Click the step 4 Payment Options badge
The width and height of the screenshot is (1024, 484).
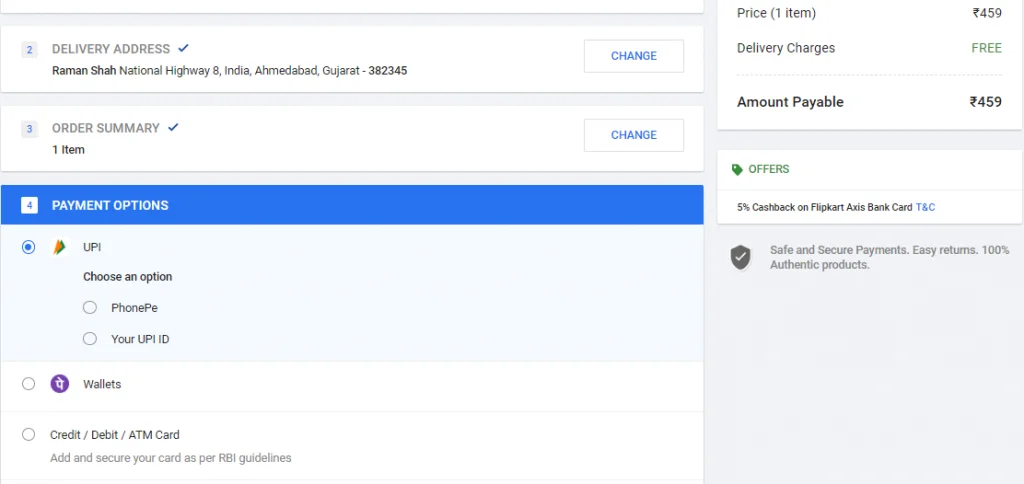coord(30,205)
